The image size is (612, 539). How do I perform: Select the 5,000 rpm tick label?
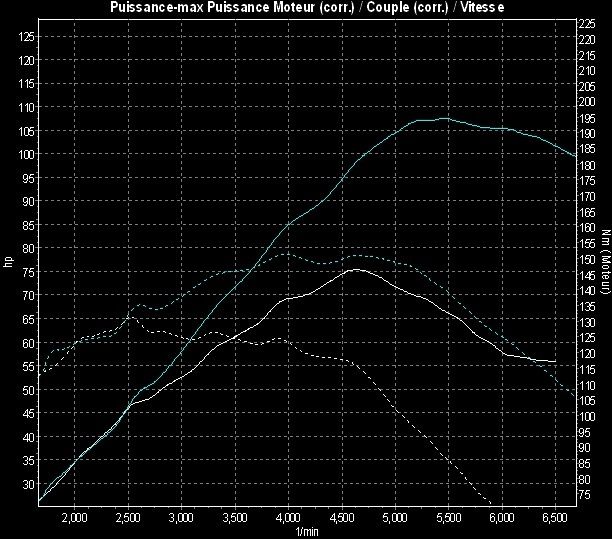(395, 518)
